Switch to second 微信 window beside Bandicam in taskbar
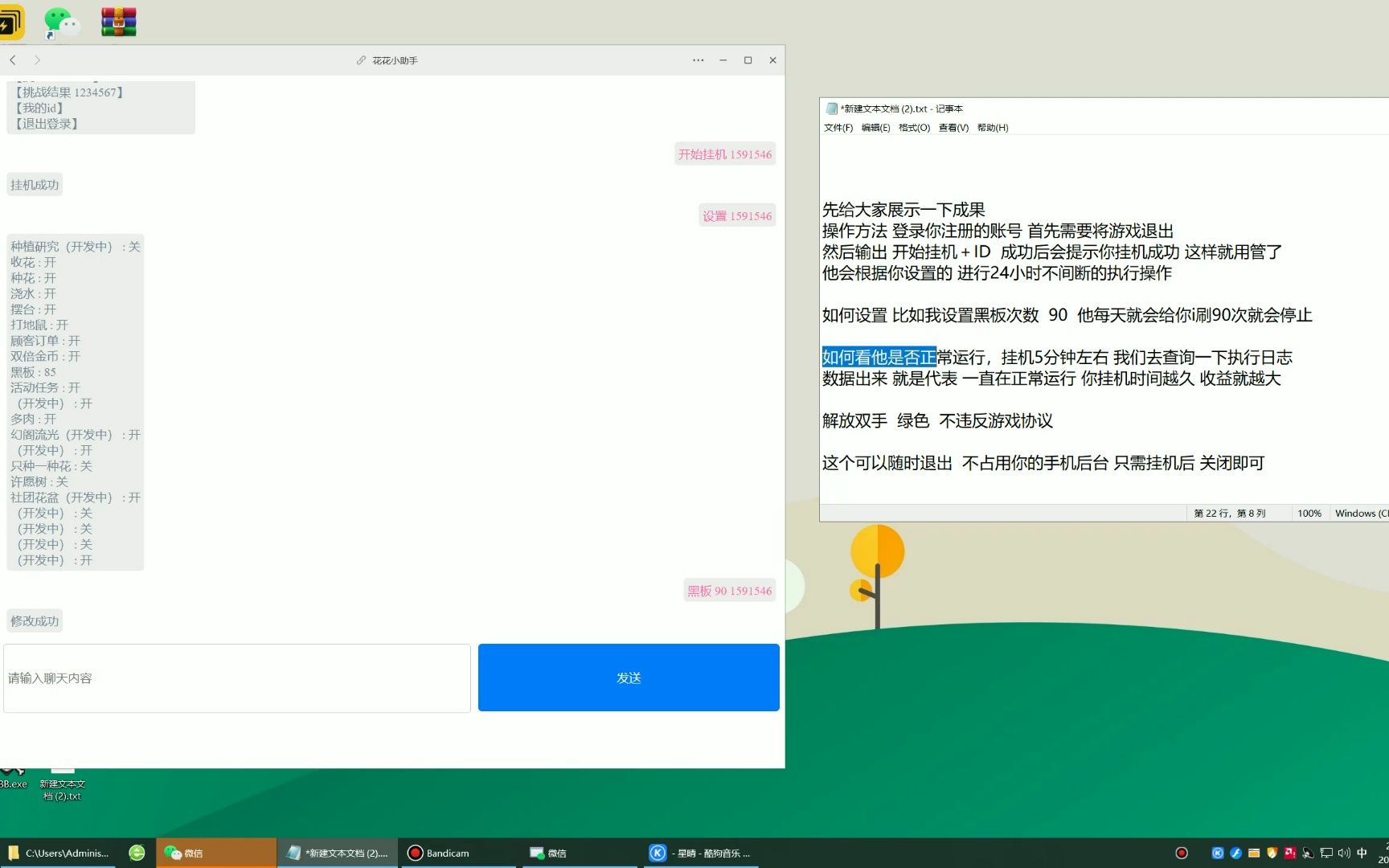The width and height of the screenshot is (1389, 868). (x=579, y=853)
